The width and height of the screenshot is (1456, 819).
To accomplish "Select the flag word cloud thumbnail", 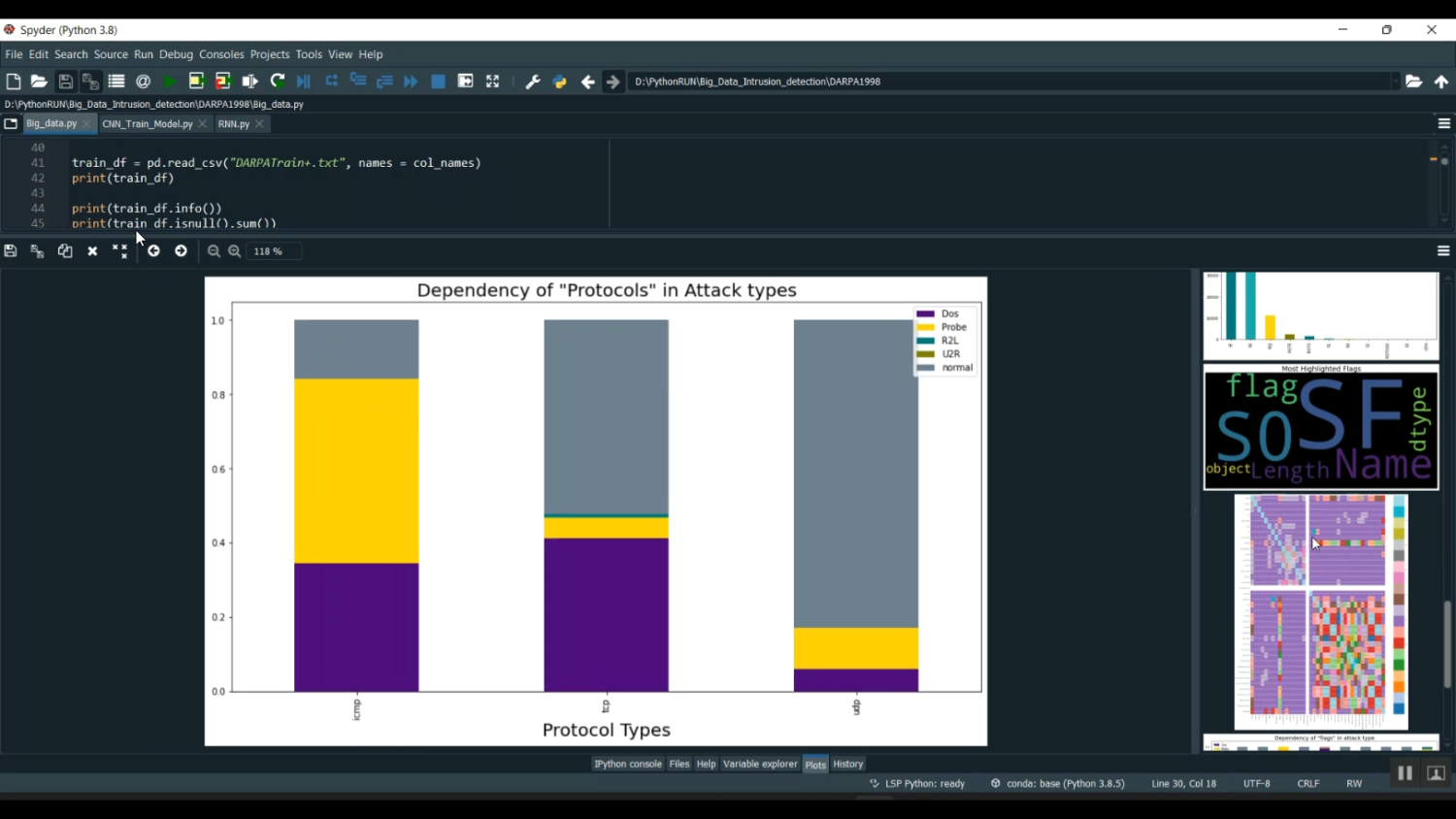I will click(1320, 429).
